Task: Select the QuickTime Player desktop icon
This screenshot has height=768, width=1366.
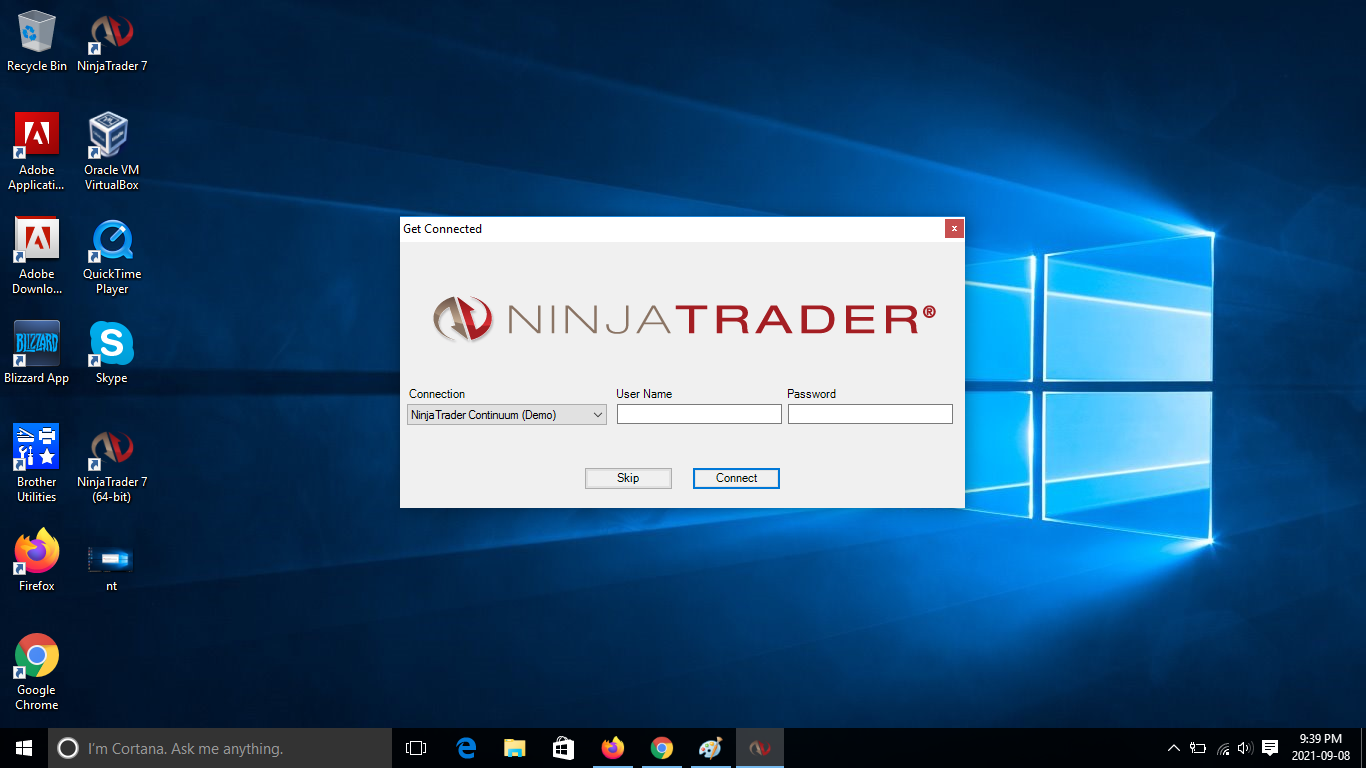Action: coord(112,256)
